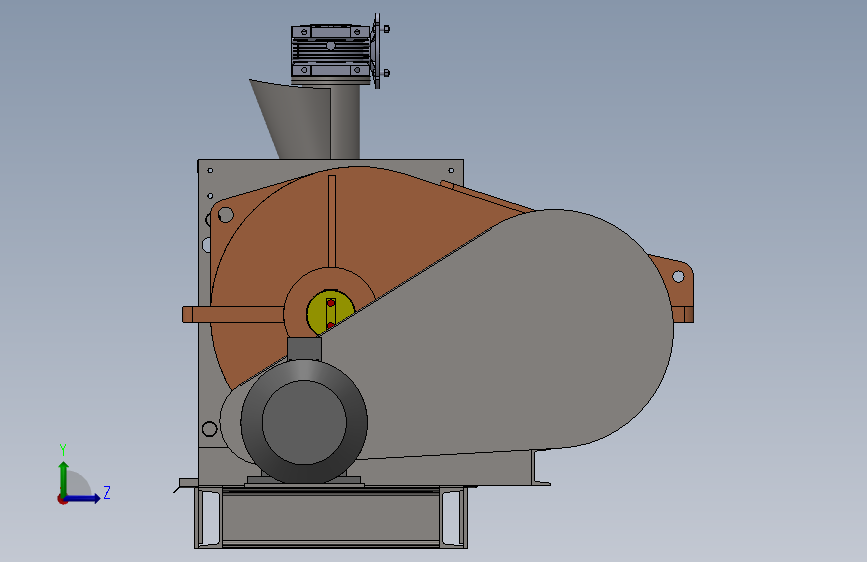867x562 pixels.
Task: Select the vertical pipe below the reducer
Action: (x=346, y=122)
